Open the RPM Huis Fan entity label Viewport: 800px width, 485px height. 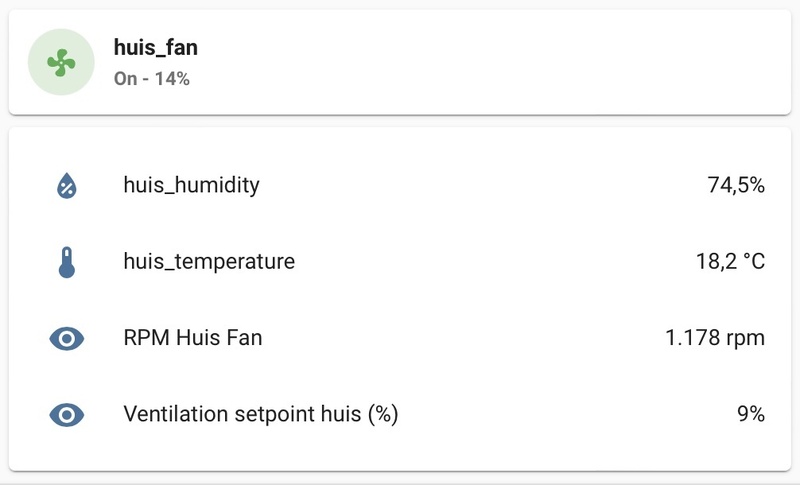pyautogui.click(x=193, y=338)
